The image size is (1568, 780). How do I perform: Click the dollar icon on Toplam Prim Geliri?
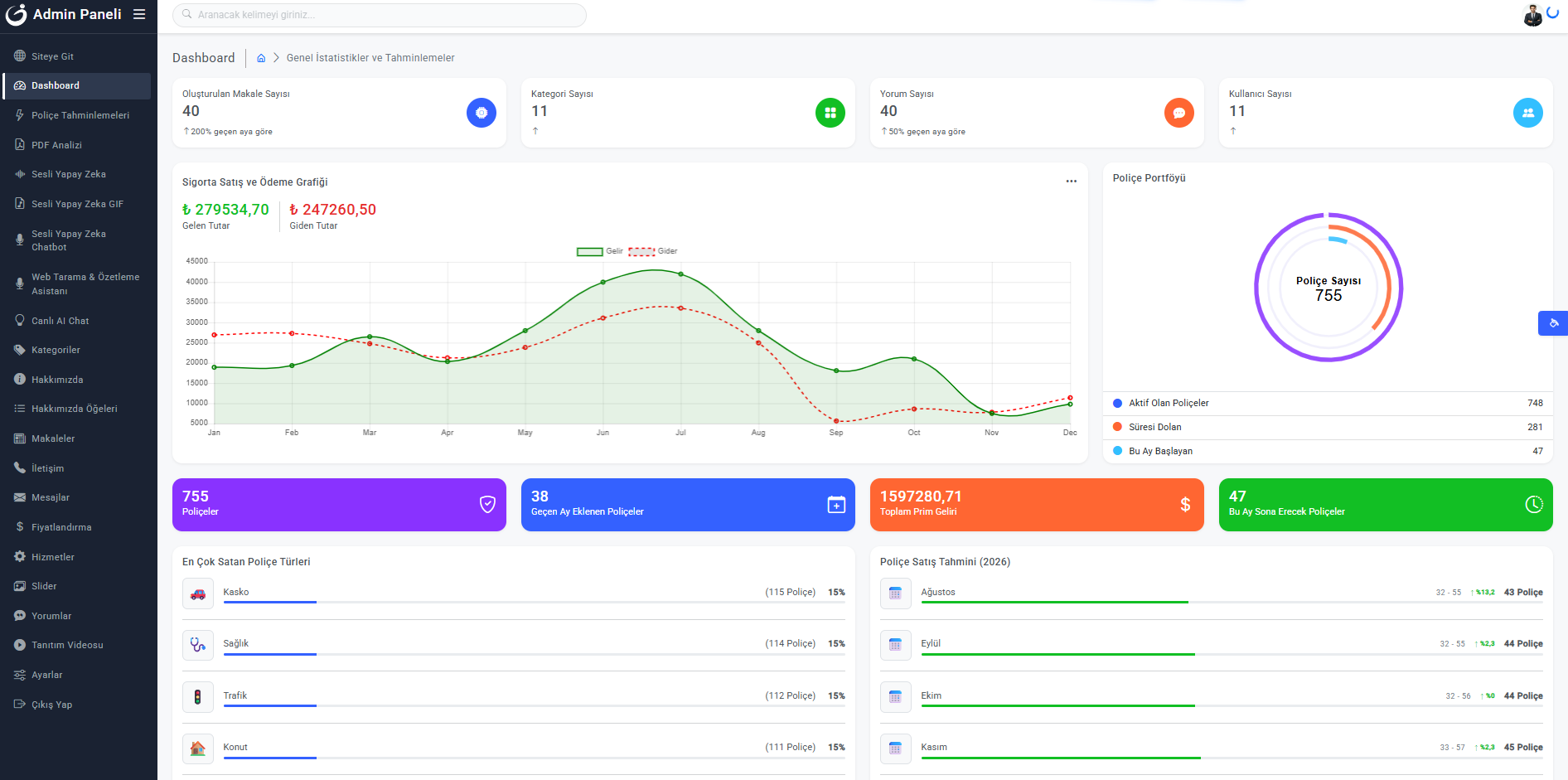click(x=1185, y=504)
